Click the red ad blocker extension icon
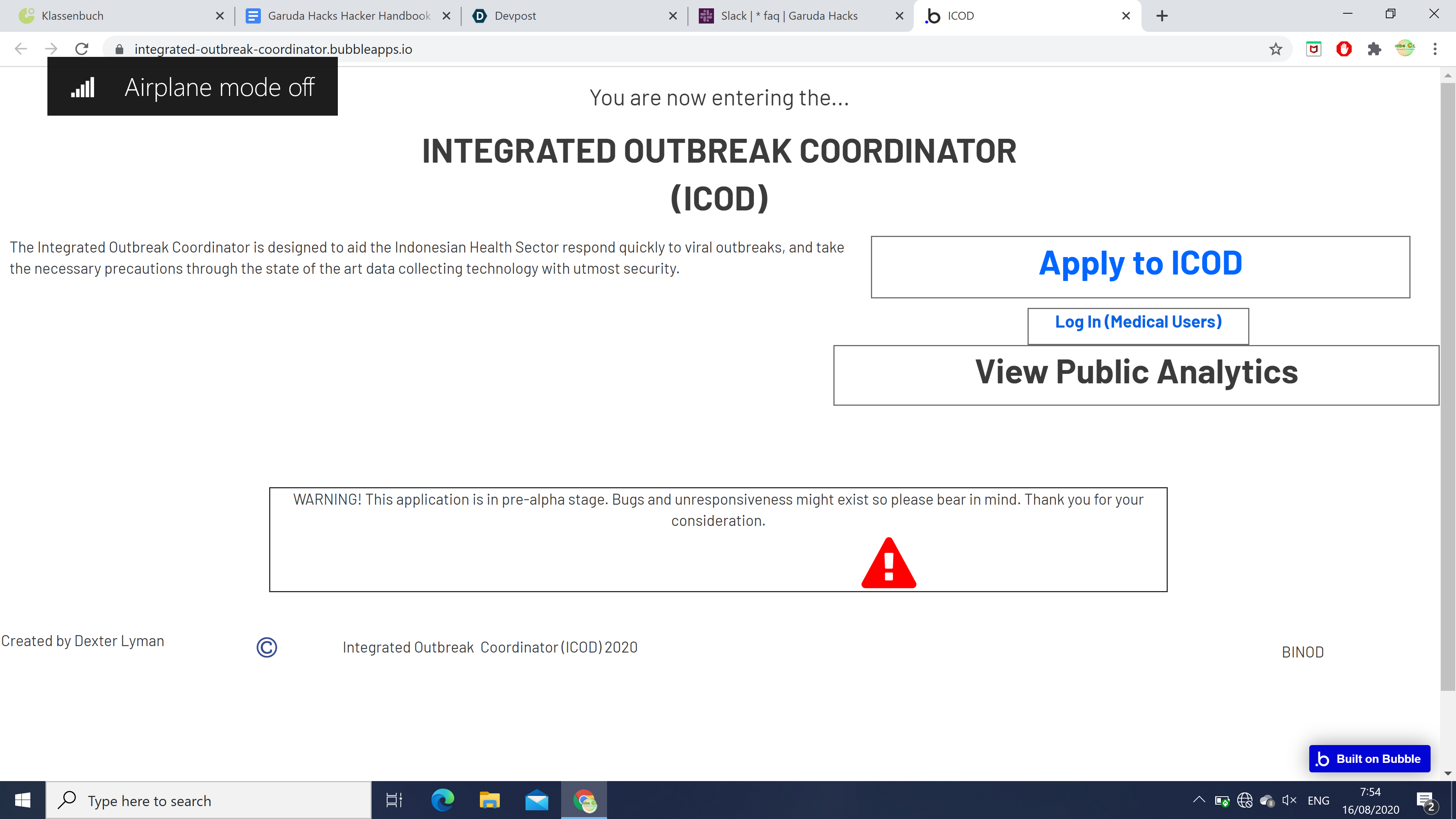 click(x=1343, y=49)
